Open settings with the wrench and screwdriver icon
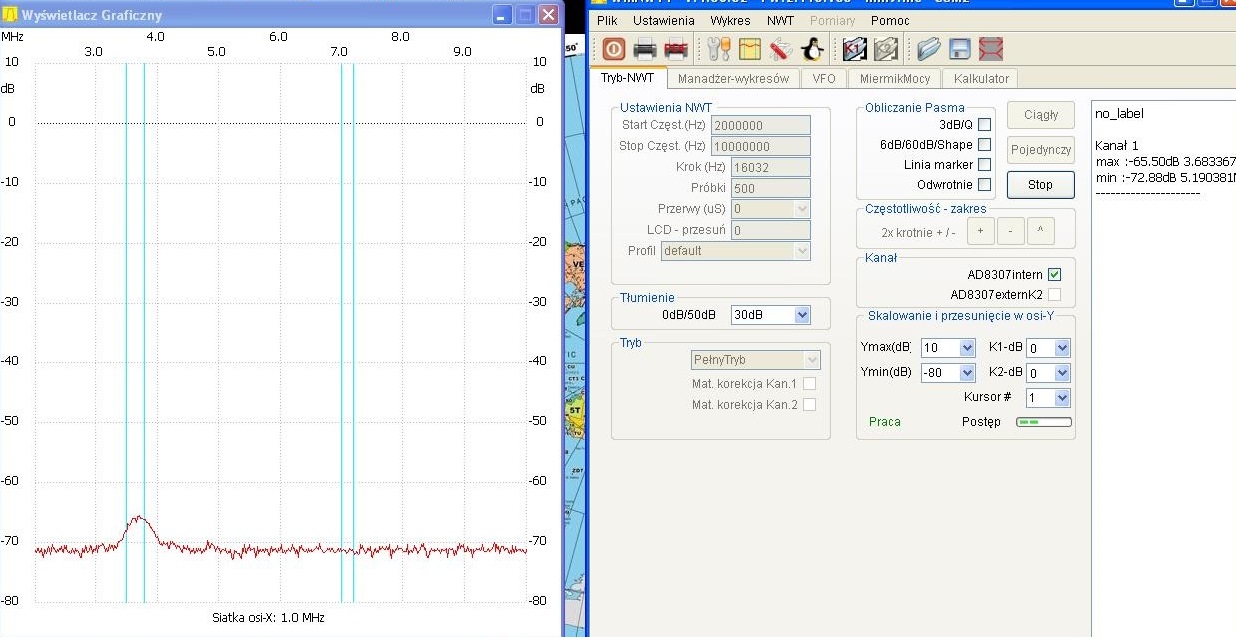 point(718,49)
